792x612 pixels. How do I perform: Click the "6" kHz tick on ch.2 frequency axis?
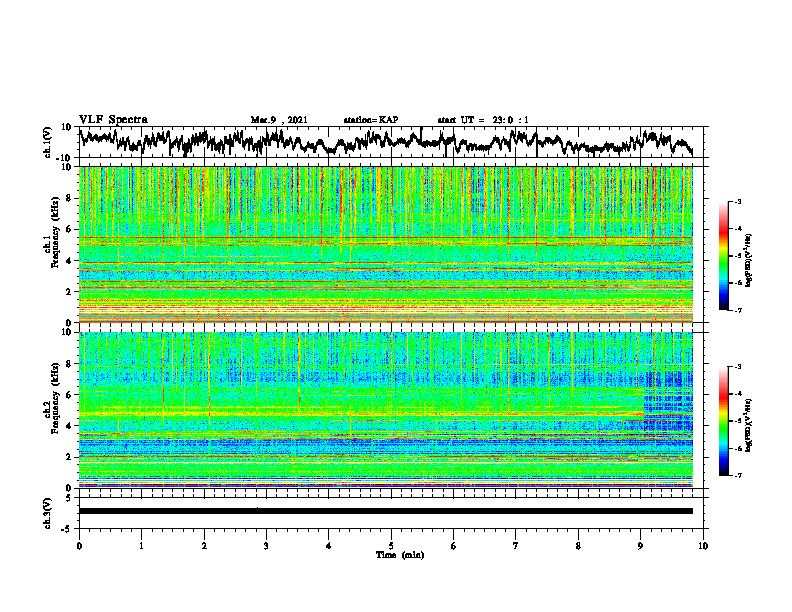click(x=70, y=395)
